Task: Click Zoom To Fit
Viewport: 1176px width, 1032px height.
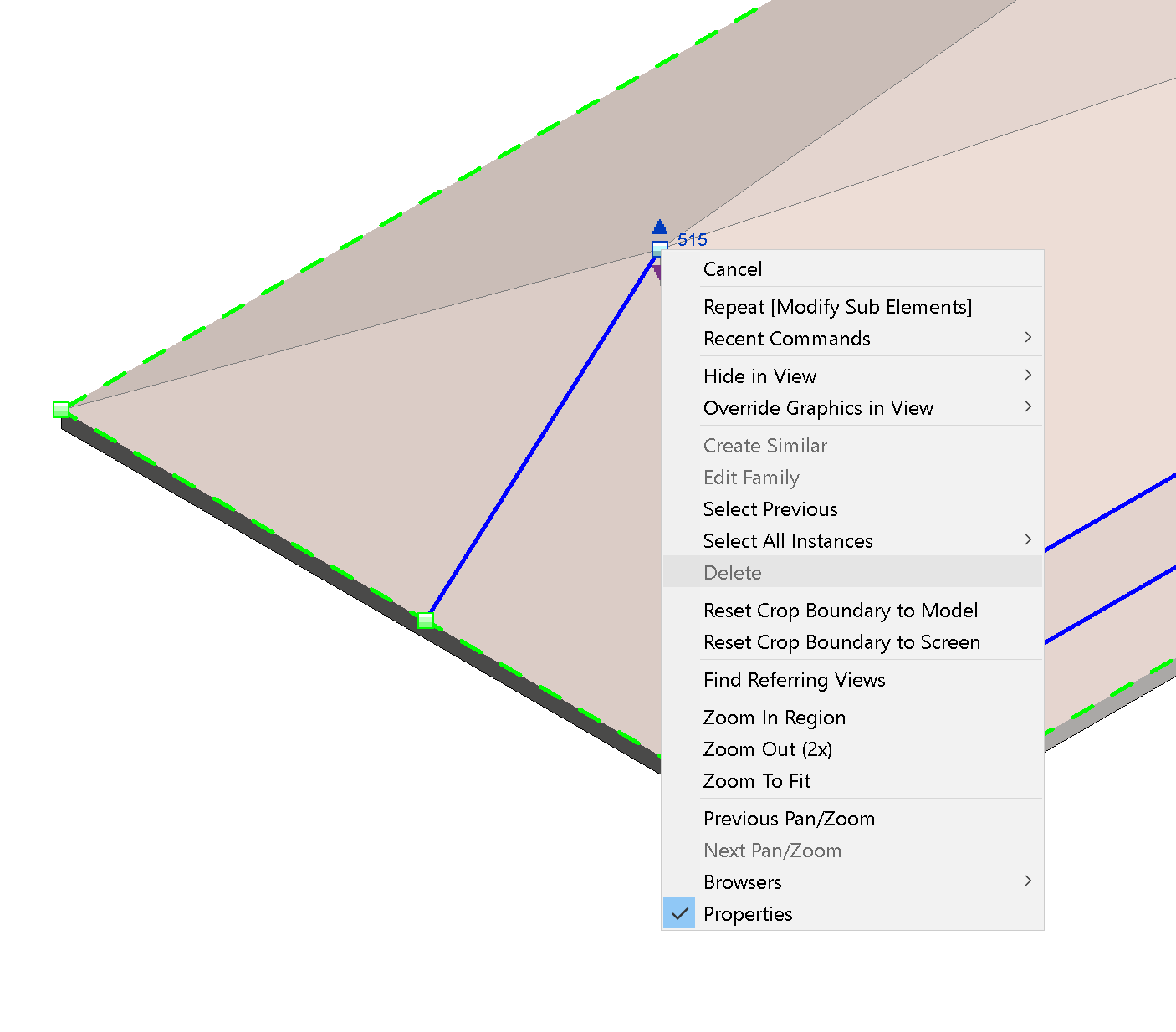Action: (757, 780)
